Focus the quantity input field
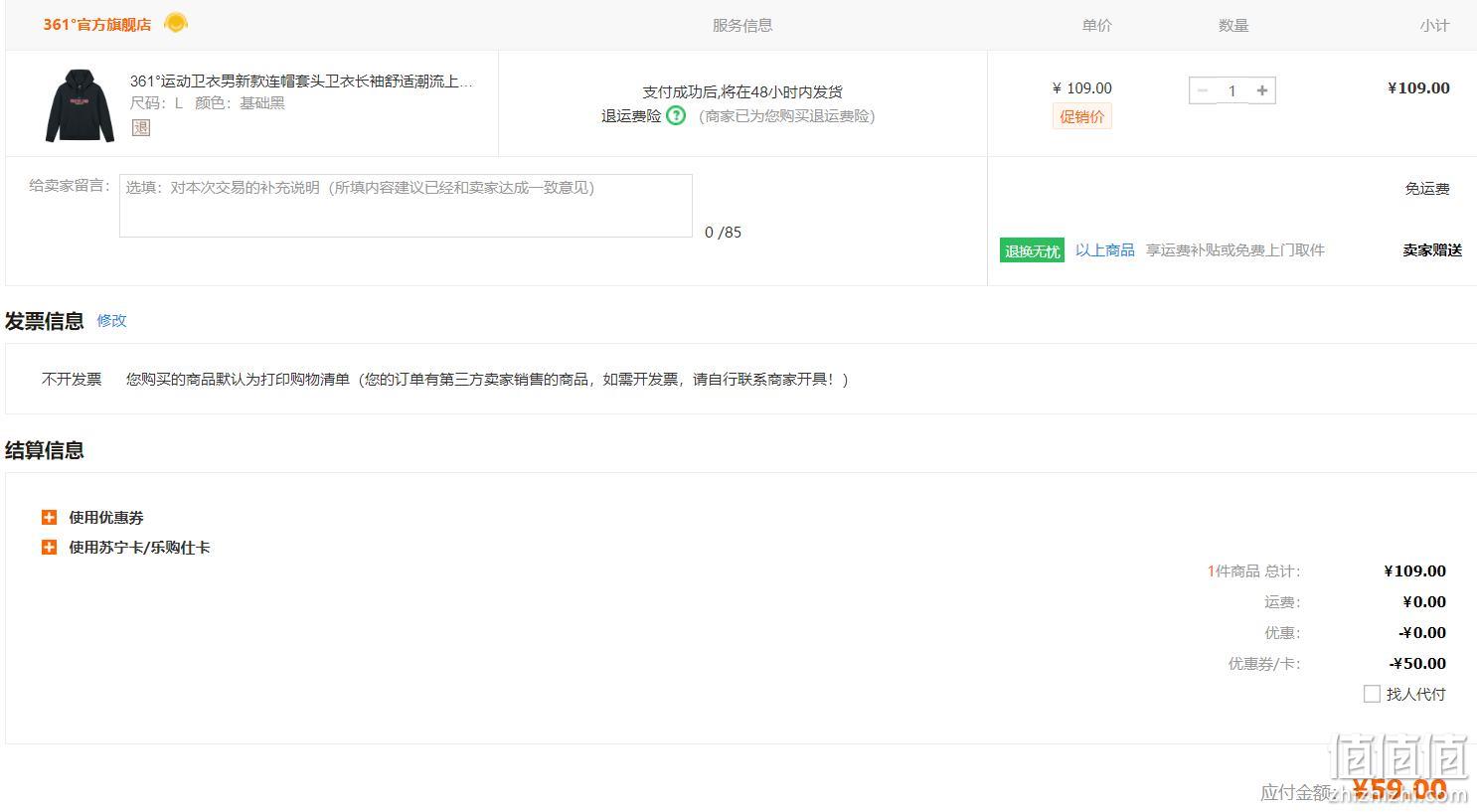The image size is (1477, 812). pos(1232,90)
